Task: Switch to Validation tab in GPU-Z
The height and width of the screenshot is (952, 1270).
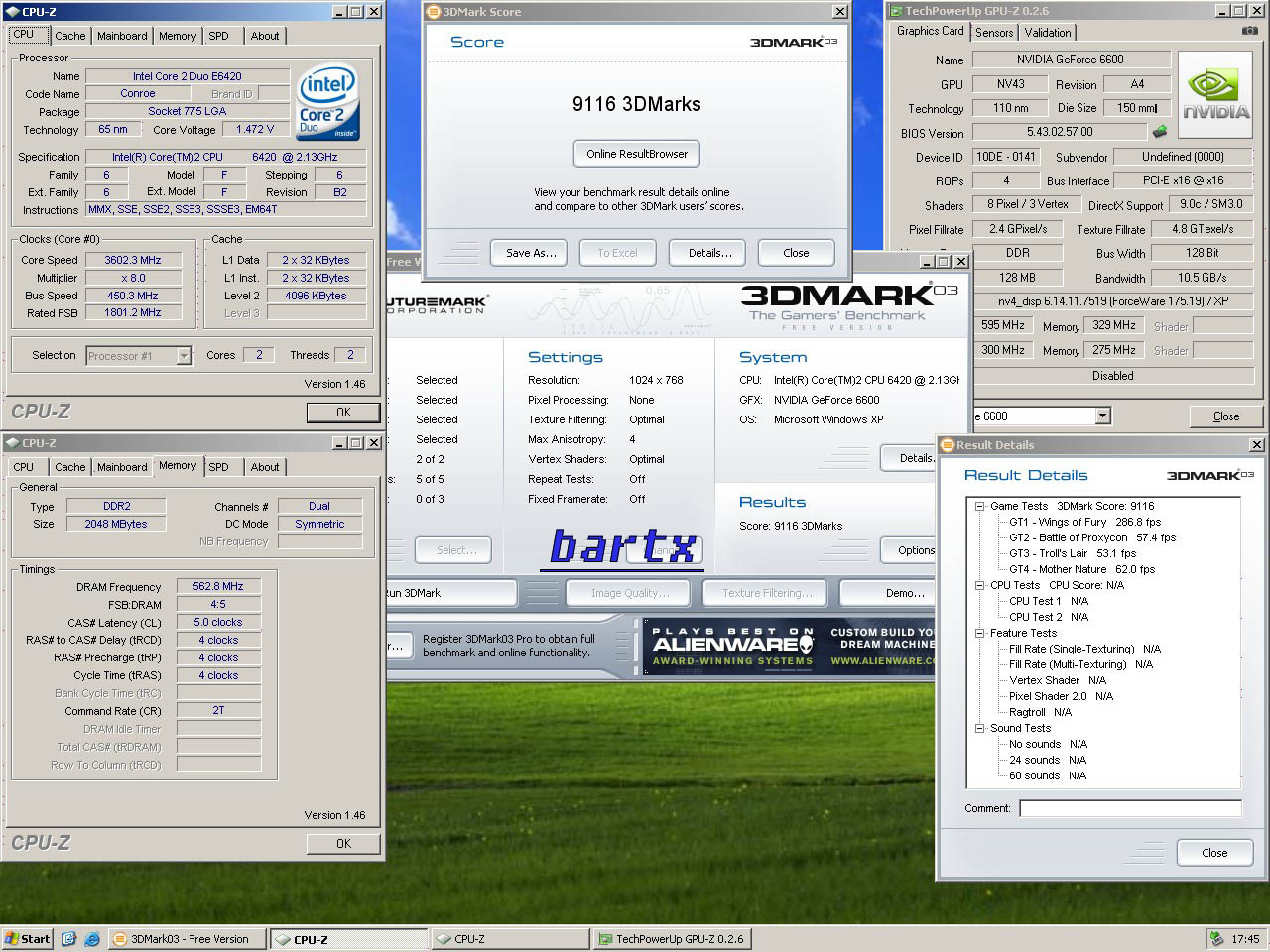Action: coord(1048,33)
